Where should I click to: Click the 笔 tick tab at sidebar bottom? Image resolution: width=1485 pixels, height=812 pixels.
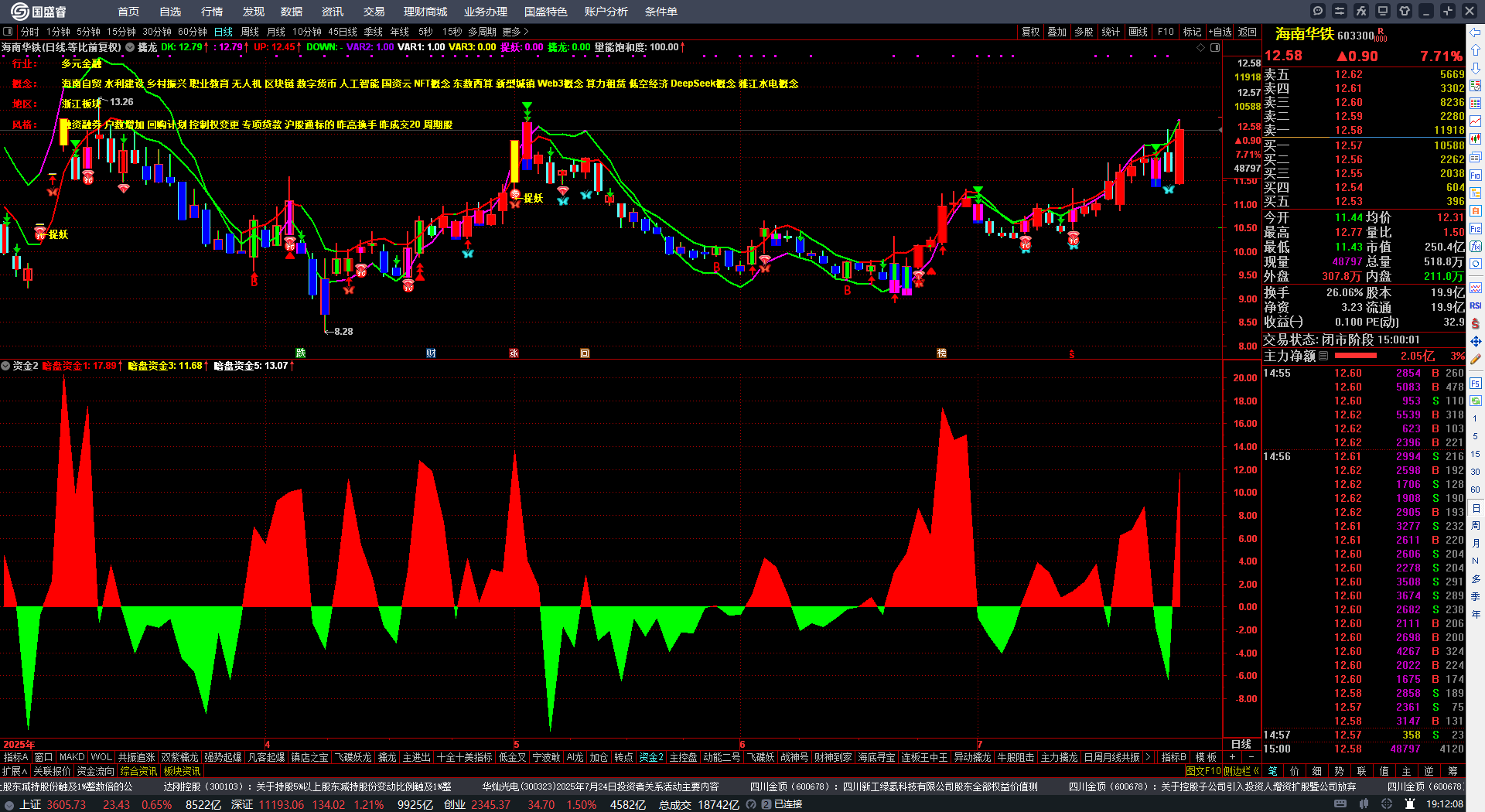pos(1272,771)
